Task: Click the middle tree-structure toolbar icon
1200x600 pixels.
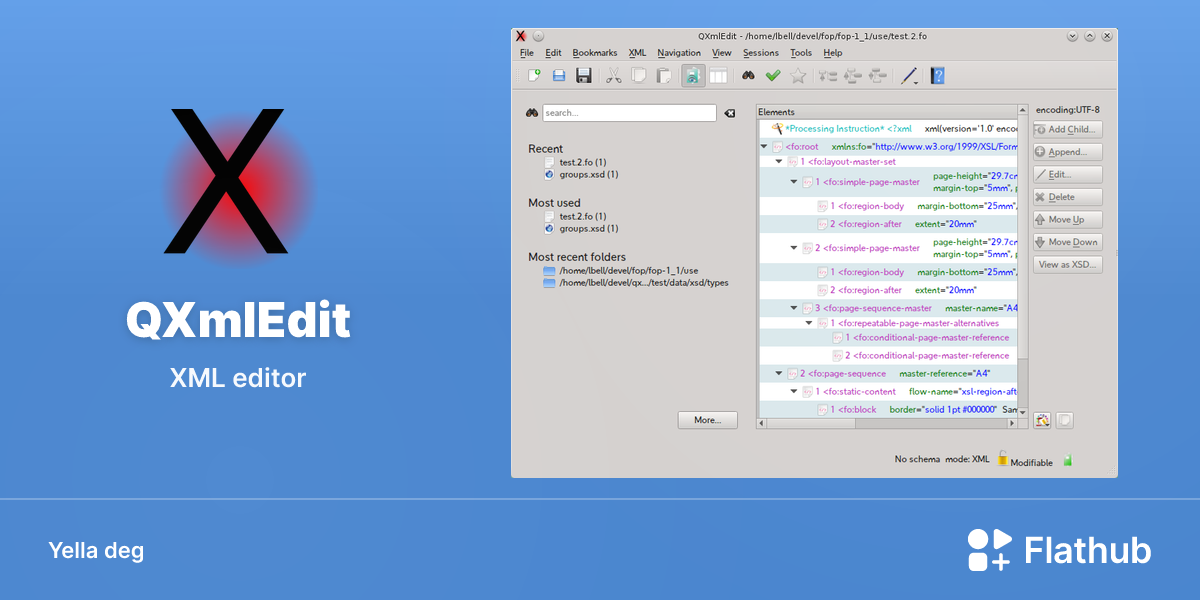Action: 853,75
